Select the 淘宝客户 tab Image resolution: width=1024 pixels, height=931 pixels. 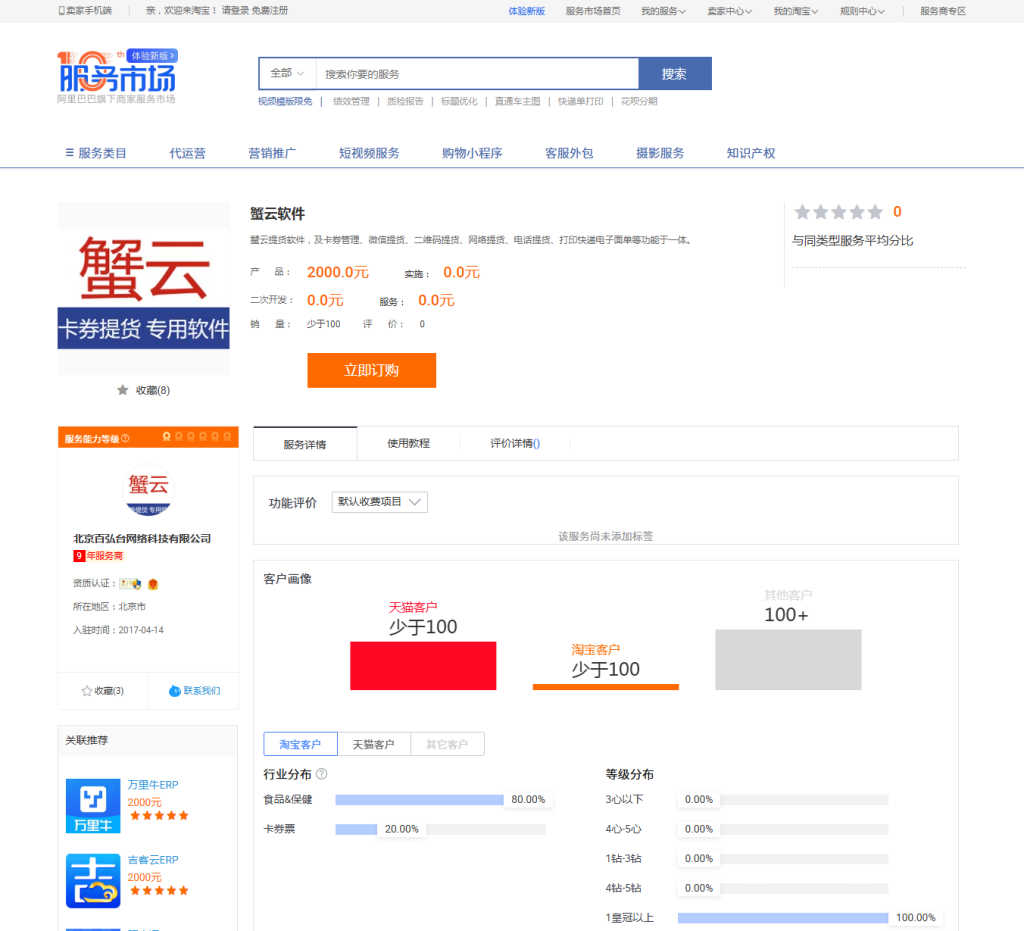click(300, 744)
